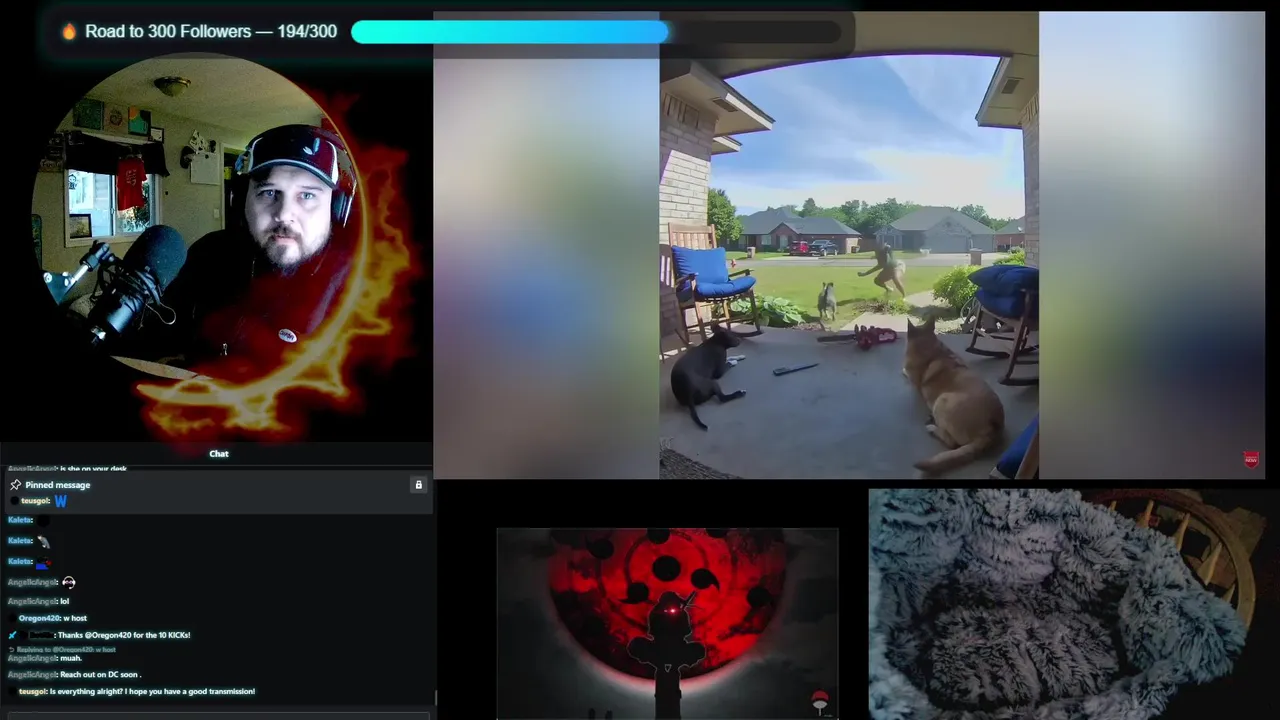Click the lock icon on pinned message
1280x720 pixels.
(x=419, y=485)
